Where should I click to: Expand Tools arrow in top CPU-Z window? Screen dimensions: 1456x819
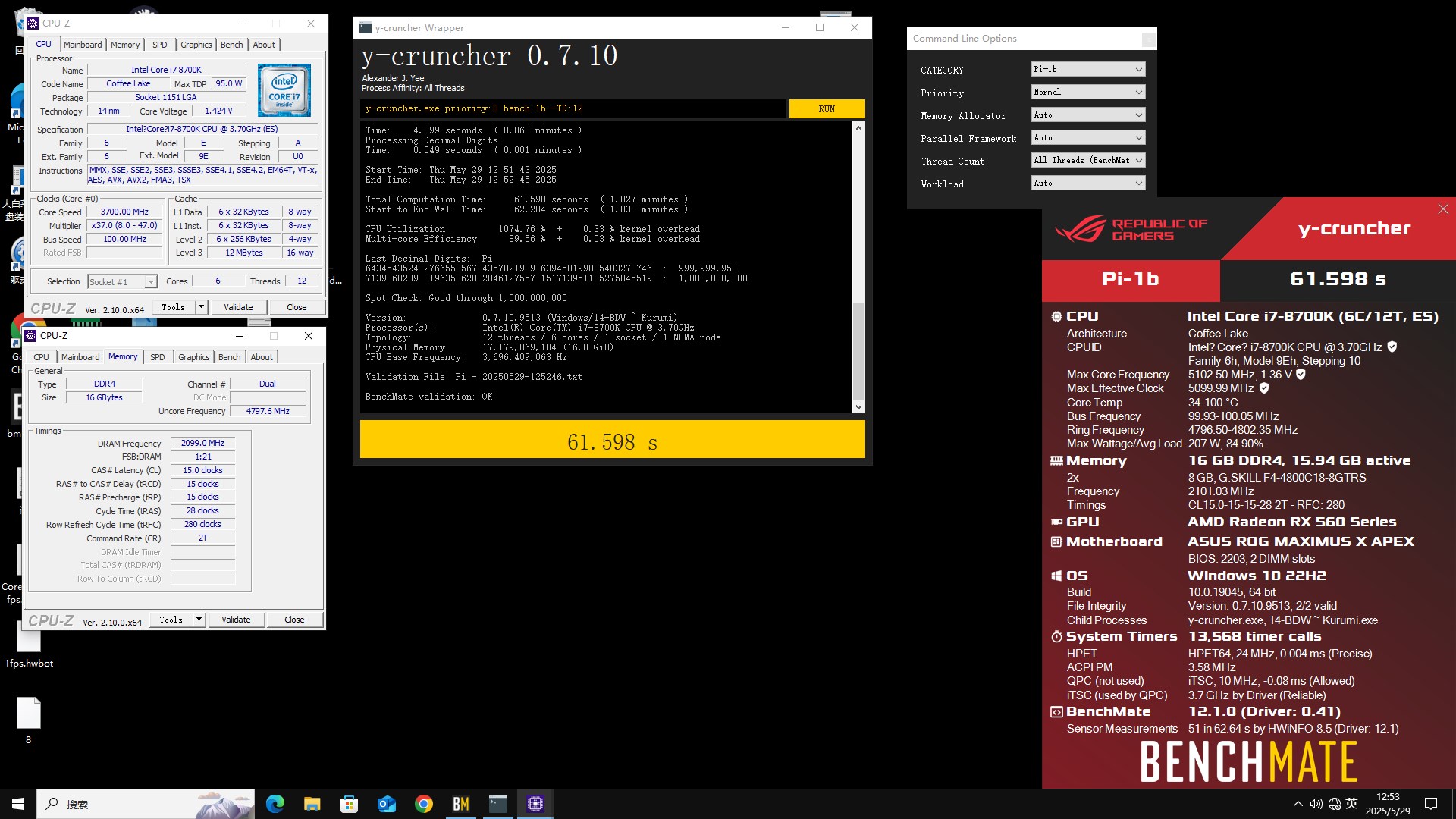(201, 307)
